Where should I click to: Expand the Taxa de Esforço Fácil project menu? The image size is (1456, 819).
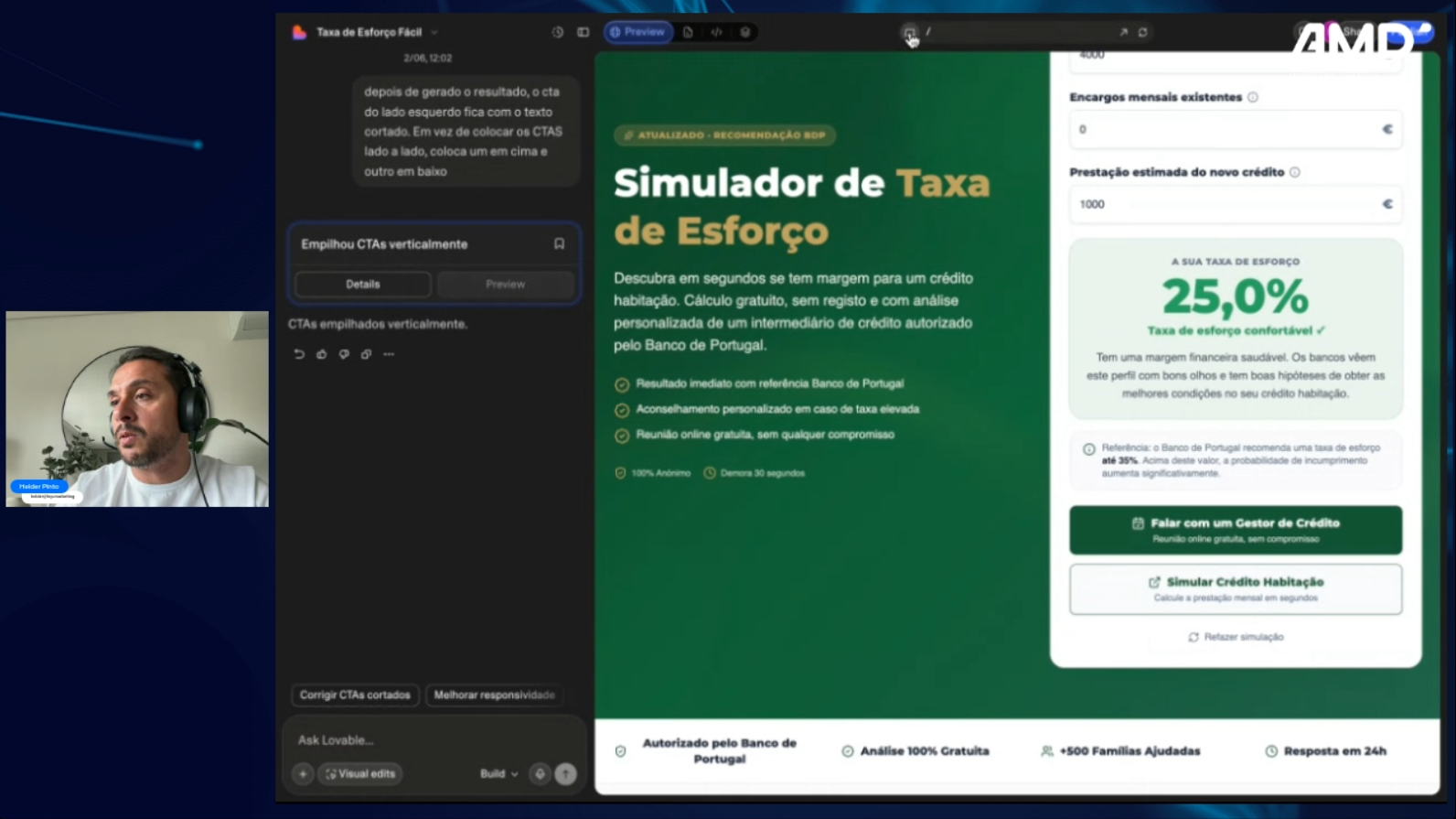[376, 32]
